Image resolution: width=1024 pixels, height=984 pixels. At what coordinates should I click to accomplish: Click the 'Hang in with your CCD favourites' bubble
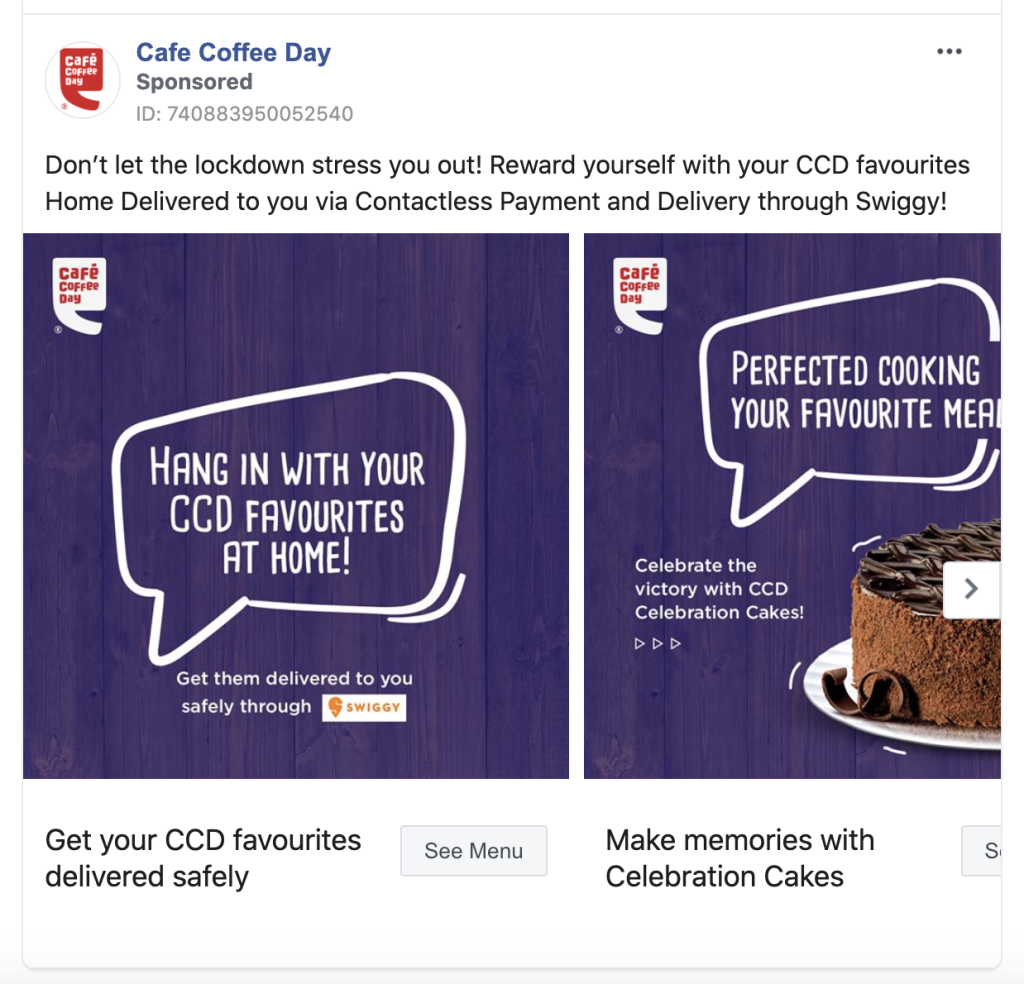click(x=288, y=513)
